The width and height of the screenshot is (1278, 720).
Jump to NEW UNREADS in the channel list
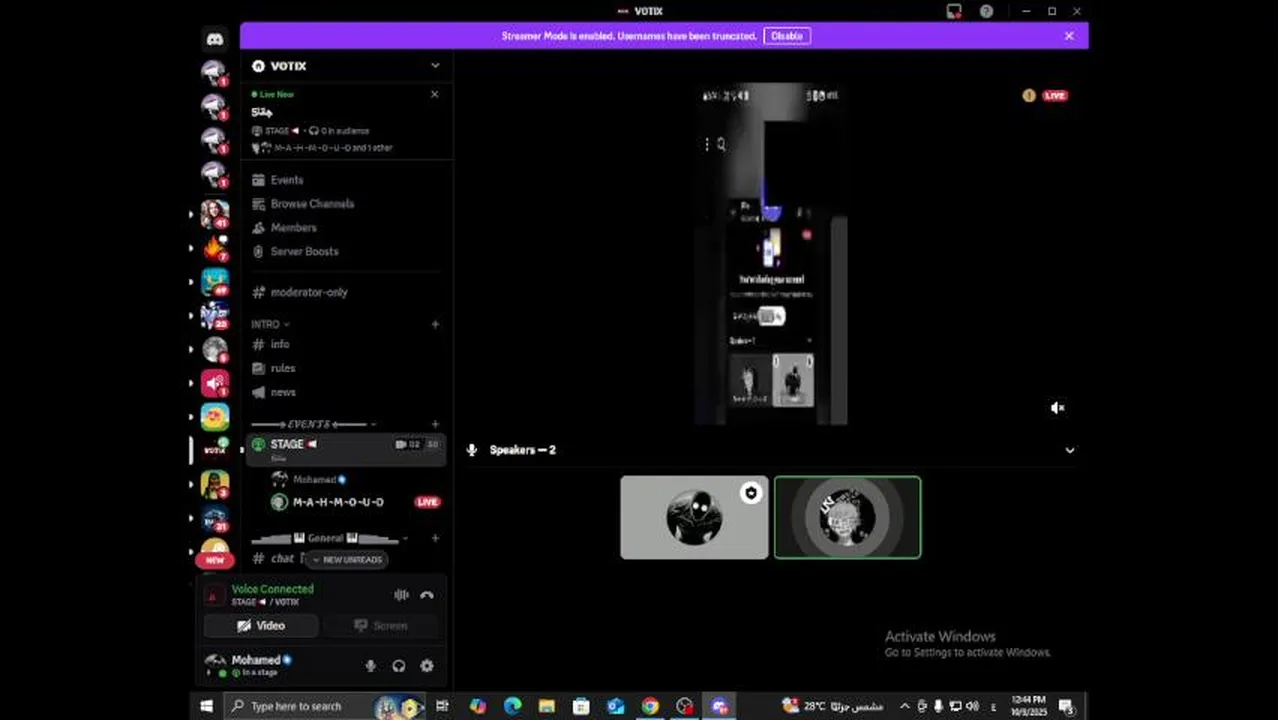[346, 560]
